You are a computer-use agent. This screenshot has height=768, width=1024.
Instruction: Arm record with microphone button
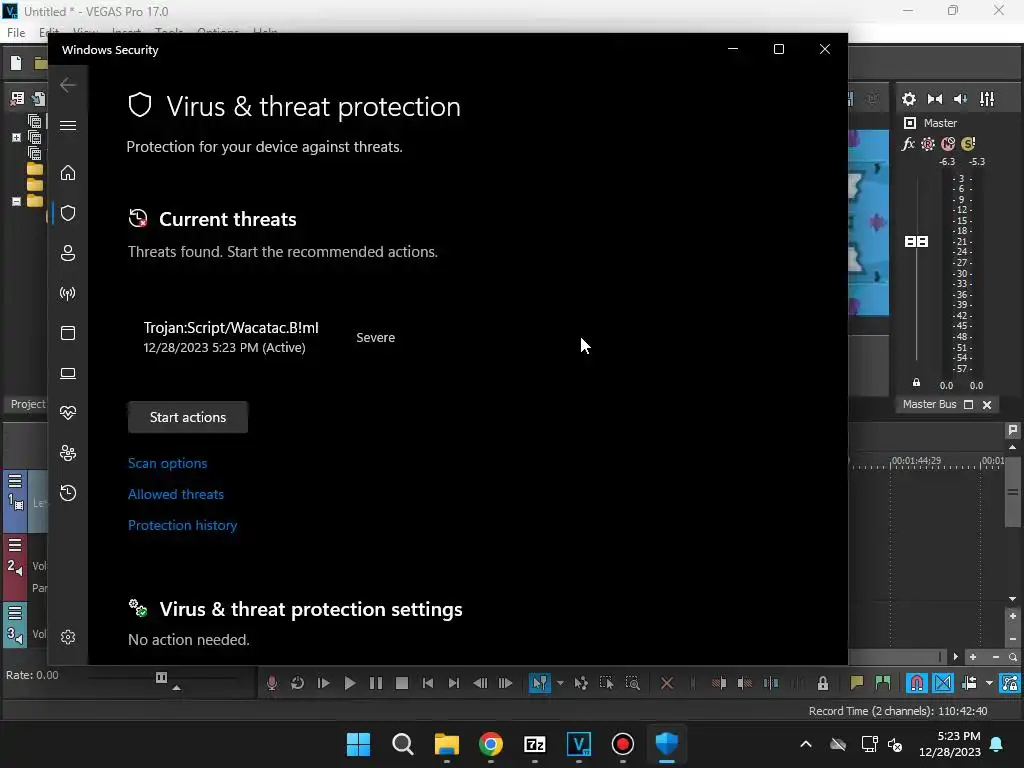point(272,683)
